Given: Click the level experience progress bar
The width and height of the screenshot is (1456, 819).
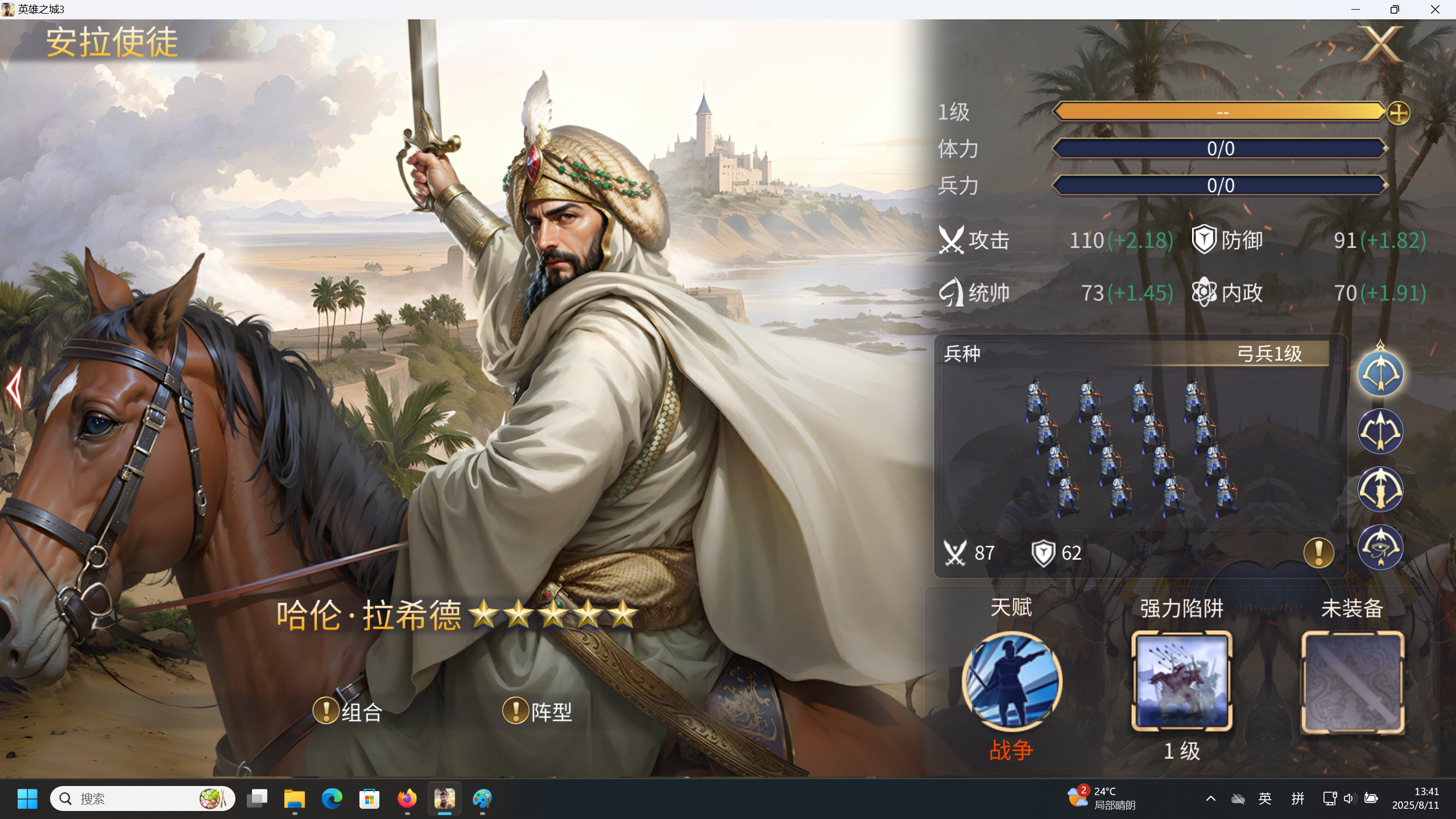Looking at the screenshot, I should point(1219,111).
